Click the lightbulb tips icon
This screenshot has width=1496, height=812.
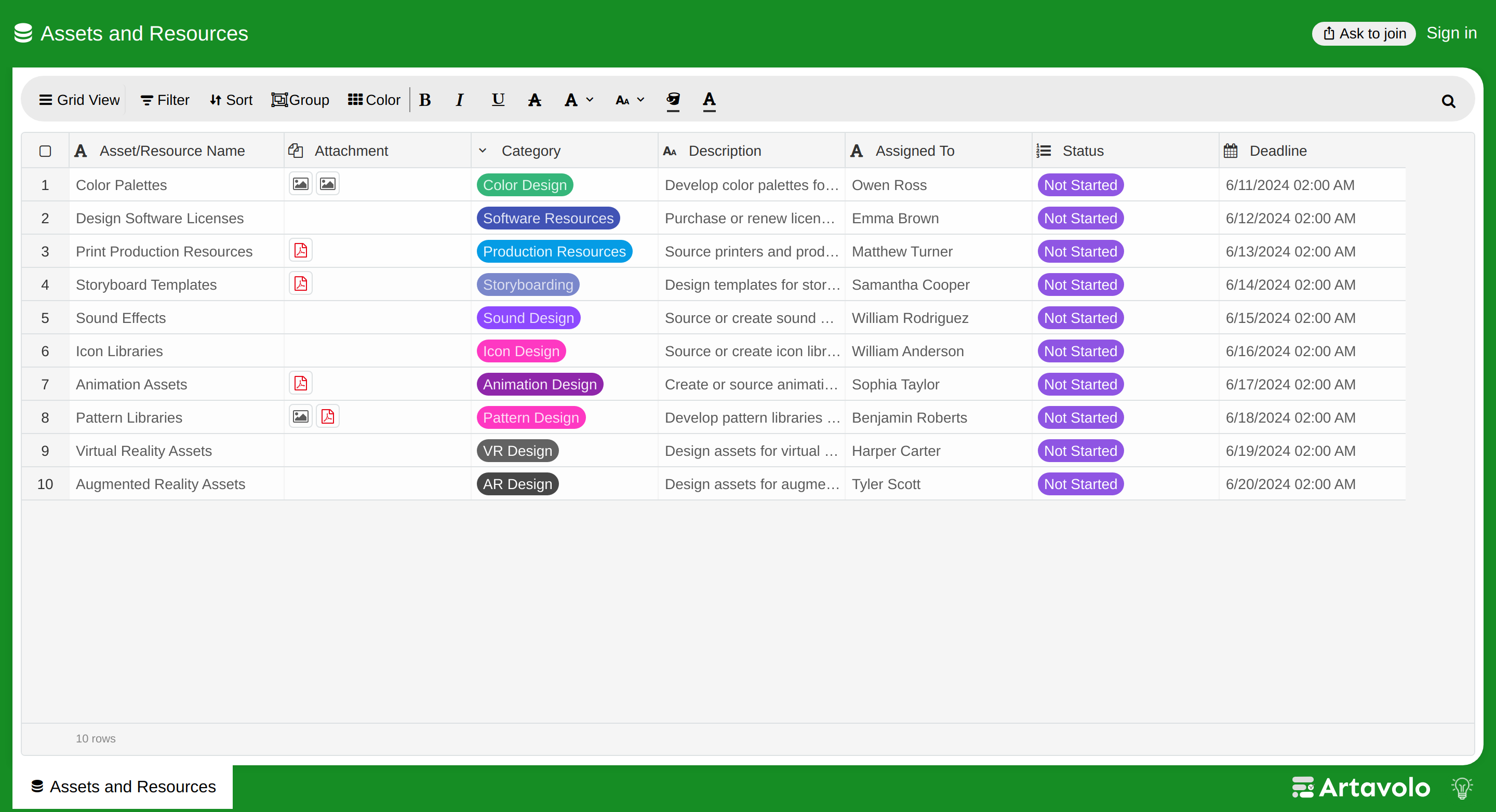(1462, 788)
